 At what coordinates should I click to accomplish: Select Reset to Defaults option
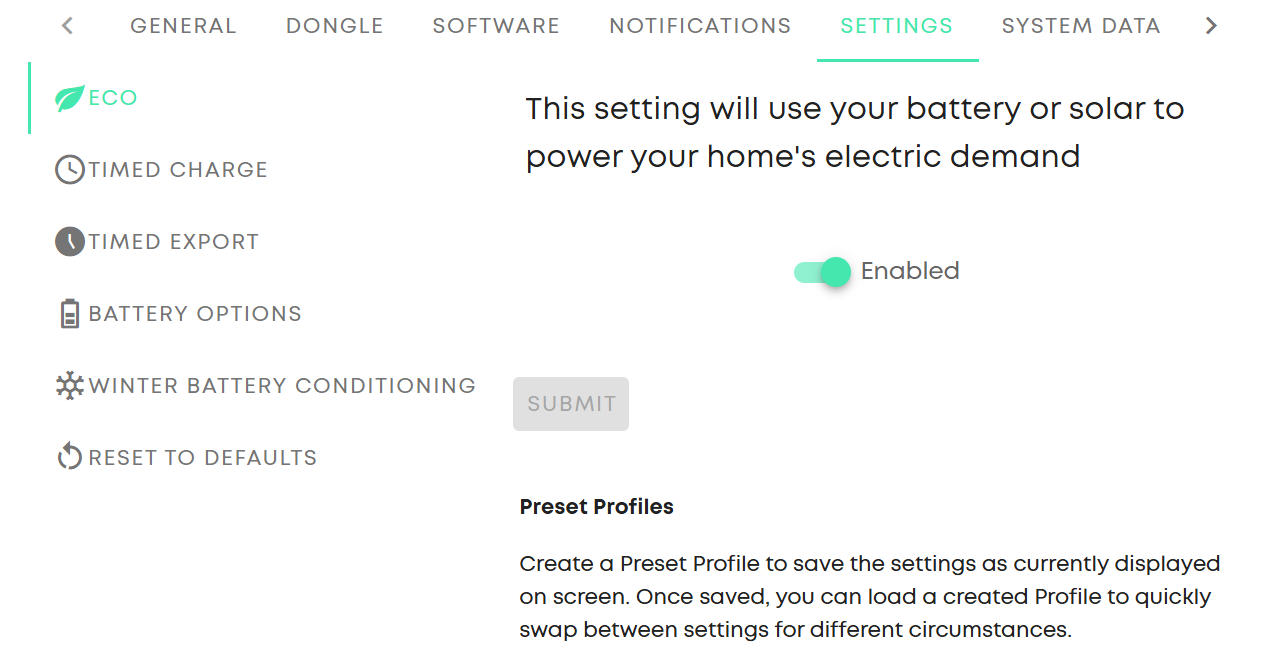pos(203,458)
